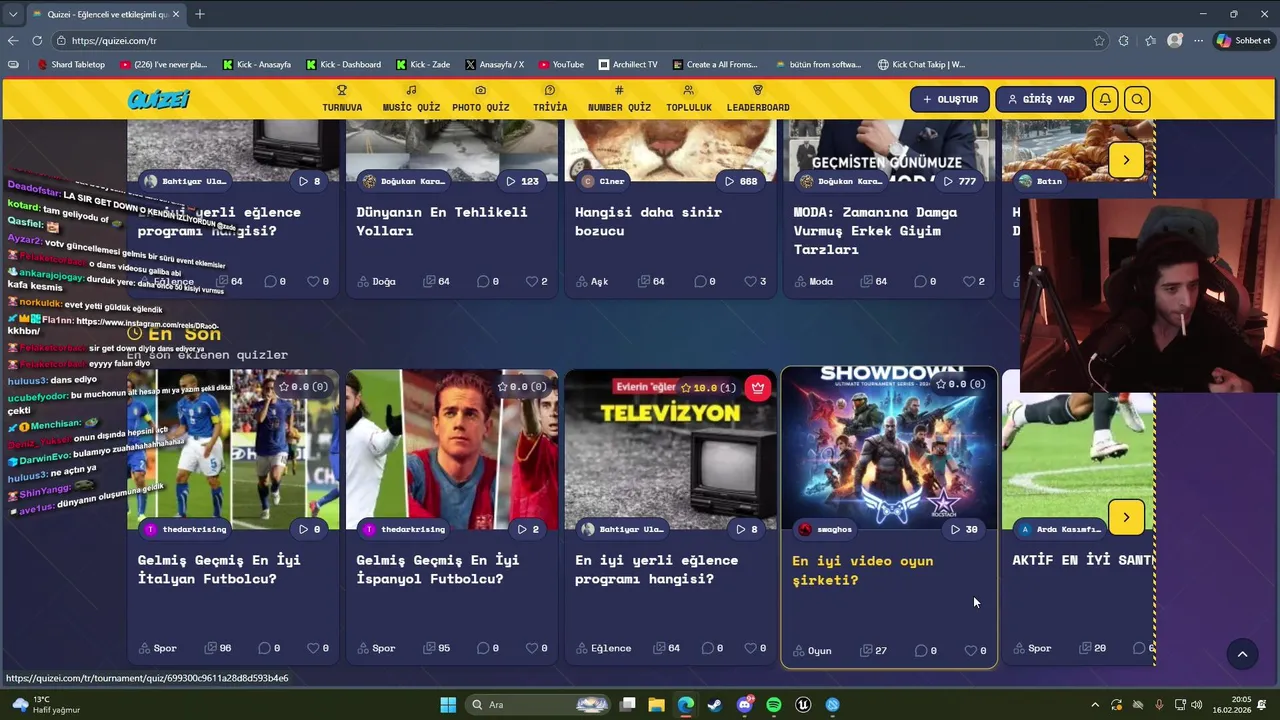Viewport: 1280px width, 720px height.
Task: Open the Leaderboard page
Action: point(758,99)
